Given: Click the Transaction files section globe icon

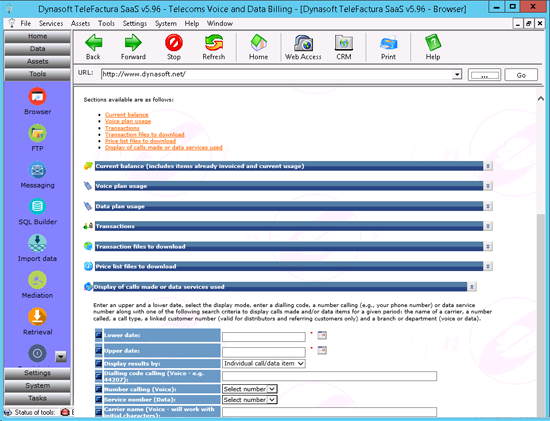Looking at the screenshot, I should tap(88, 246).
